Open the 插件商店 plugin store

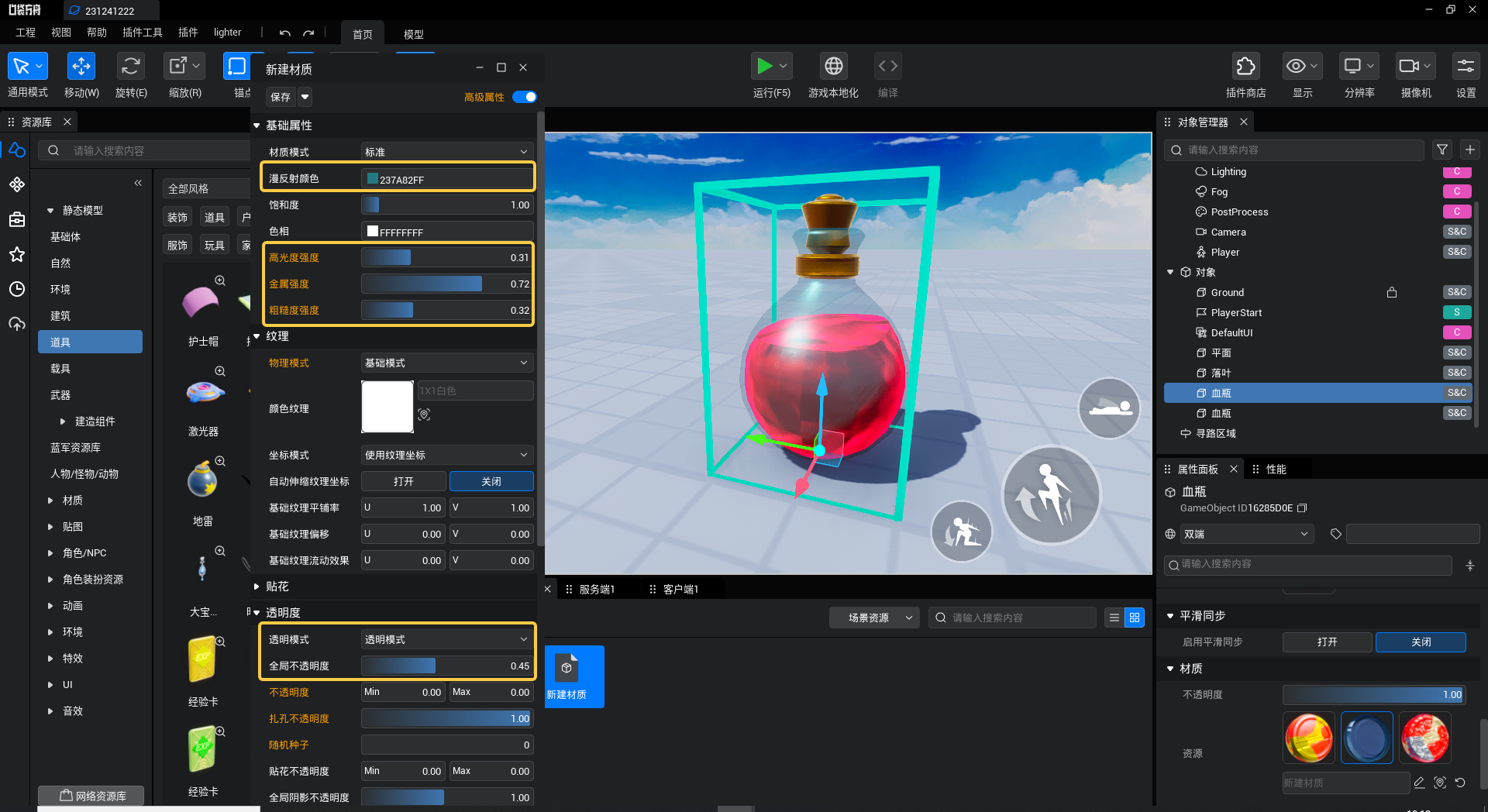1245,67
